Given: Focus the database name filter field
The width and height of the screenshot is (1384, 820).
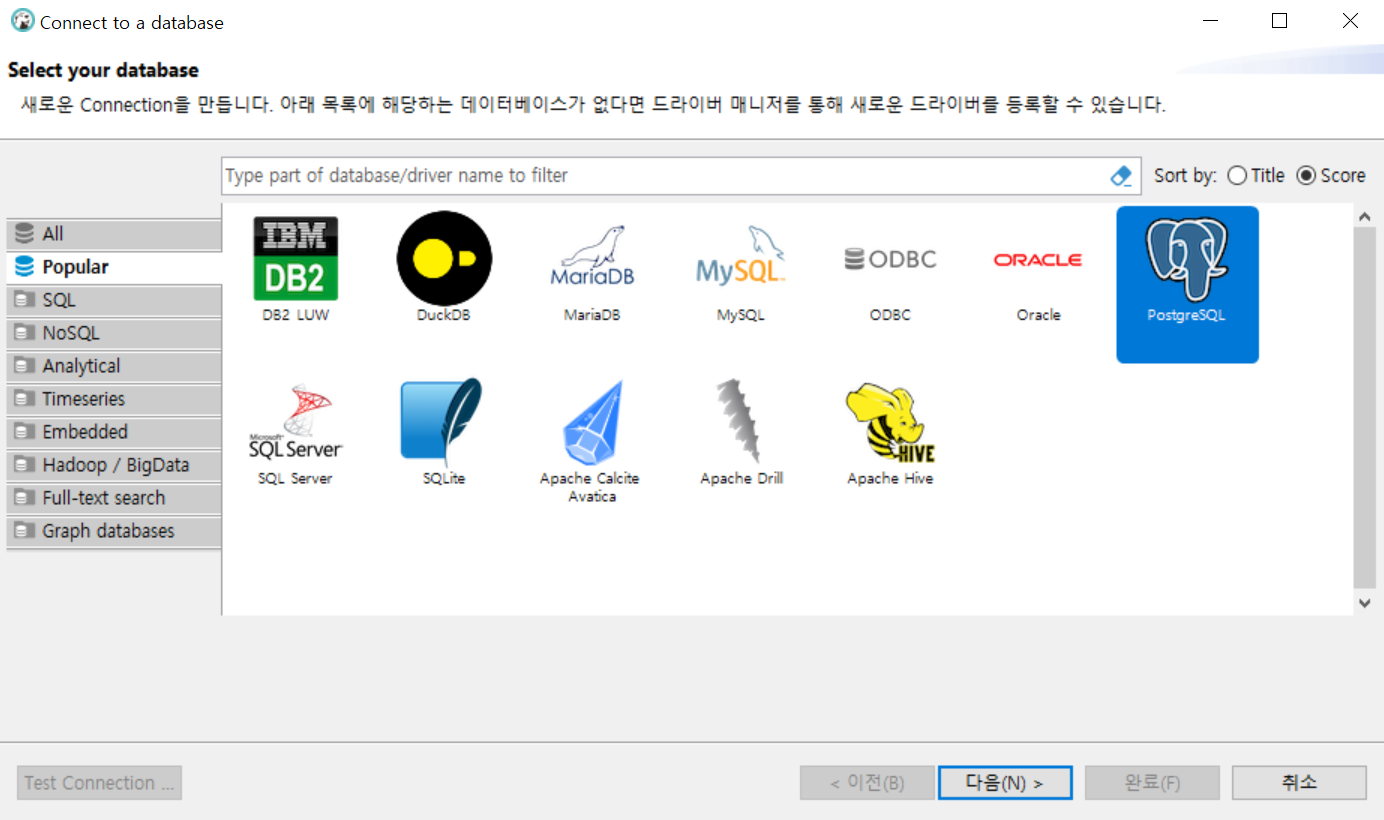Looking at the screenshot, I should pyautogui.click(x=664, y=176).
